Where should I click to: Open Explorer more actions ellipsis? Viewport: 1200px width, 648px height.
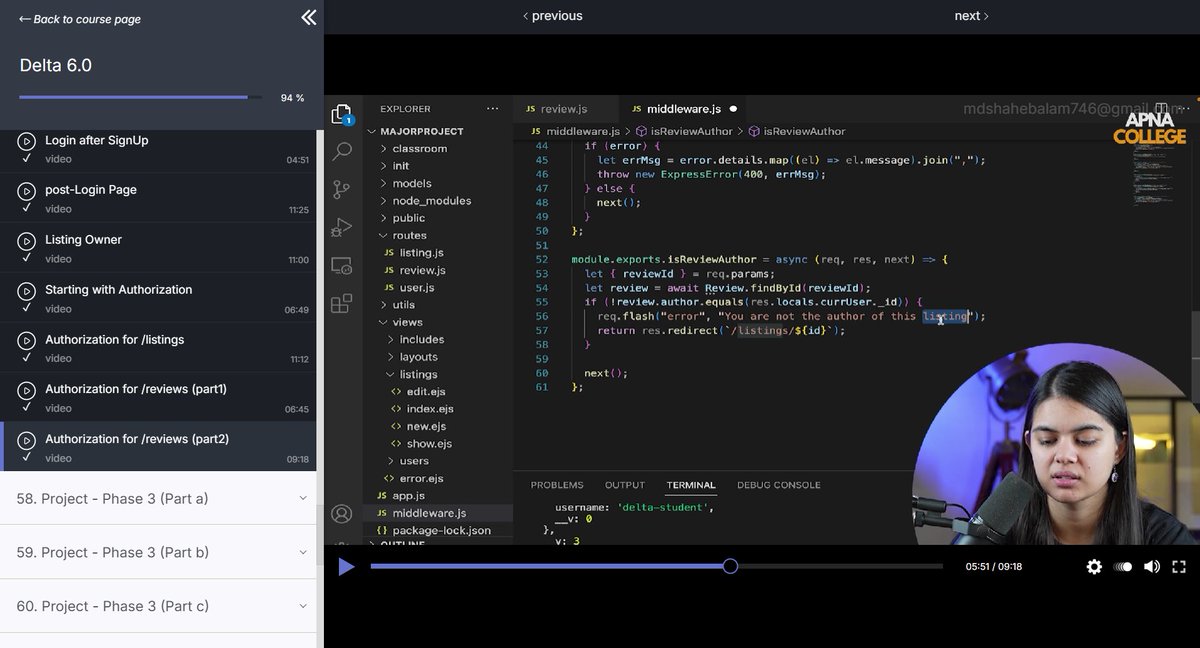tap(492, 109)
